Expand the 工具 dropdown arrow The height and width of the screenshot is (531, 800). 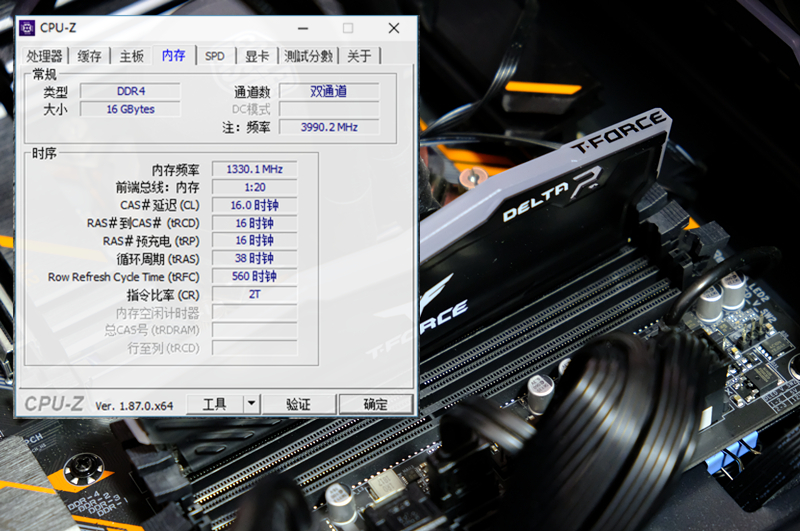(x=252, y=404)
